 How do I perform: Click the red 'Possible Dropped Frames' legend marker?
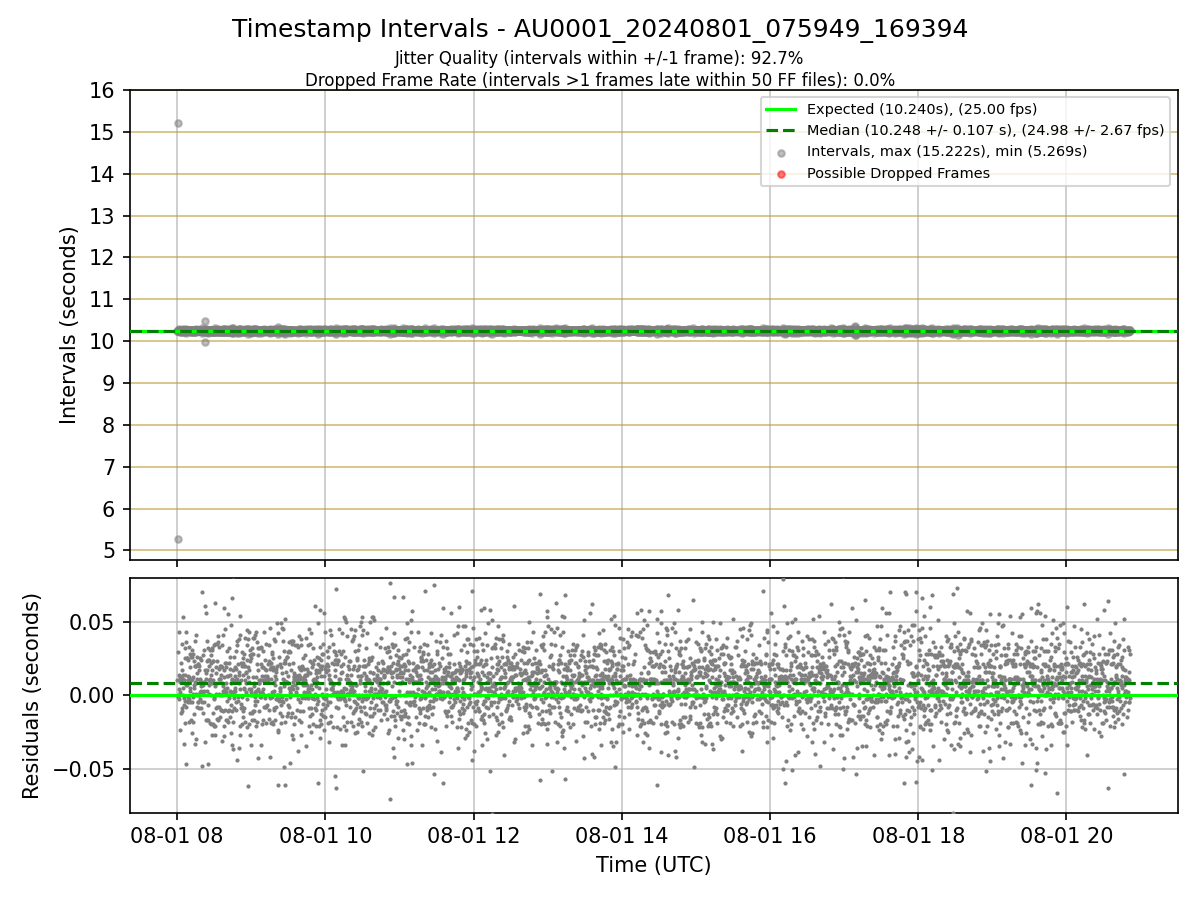(782, 174)
